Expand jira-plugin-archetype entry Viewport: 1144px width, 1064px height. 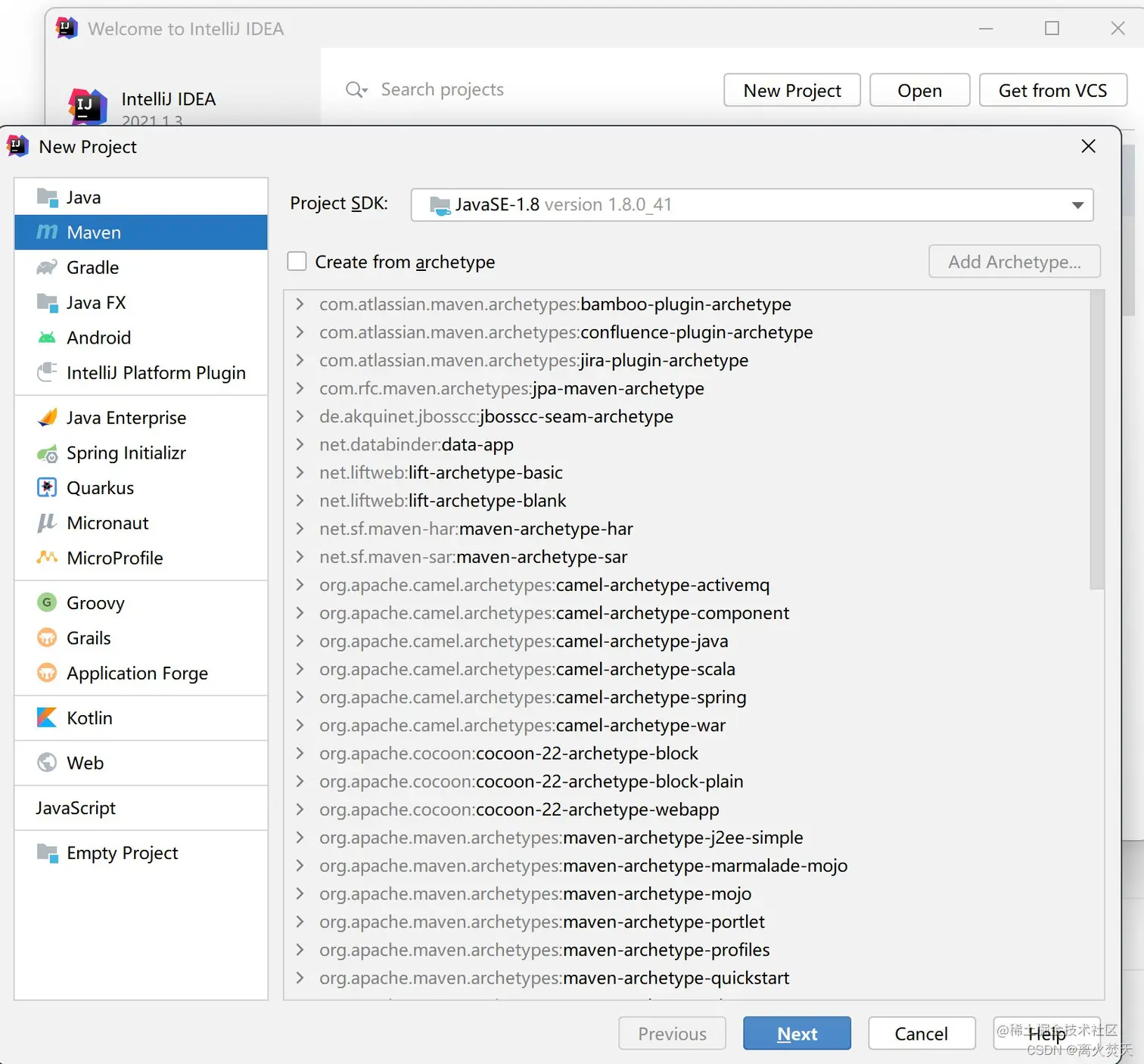pyautogui.click(x=300, y=360)
